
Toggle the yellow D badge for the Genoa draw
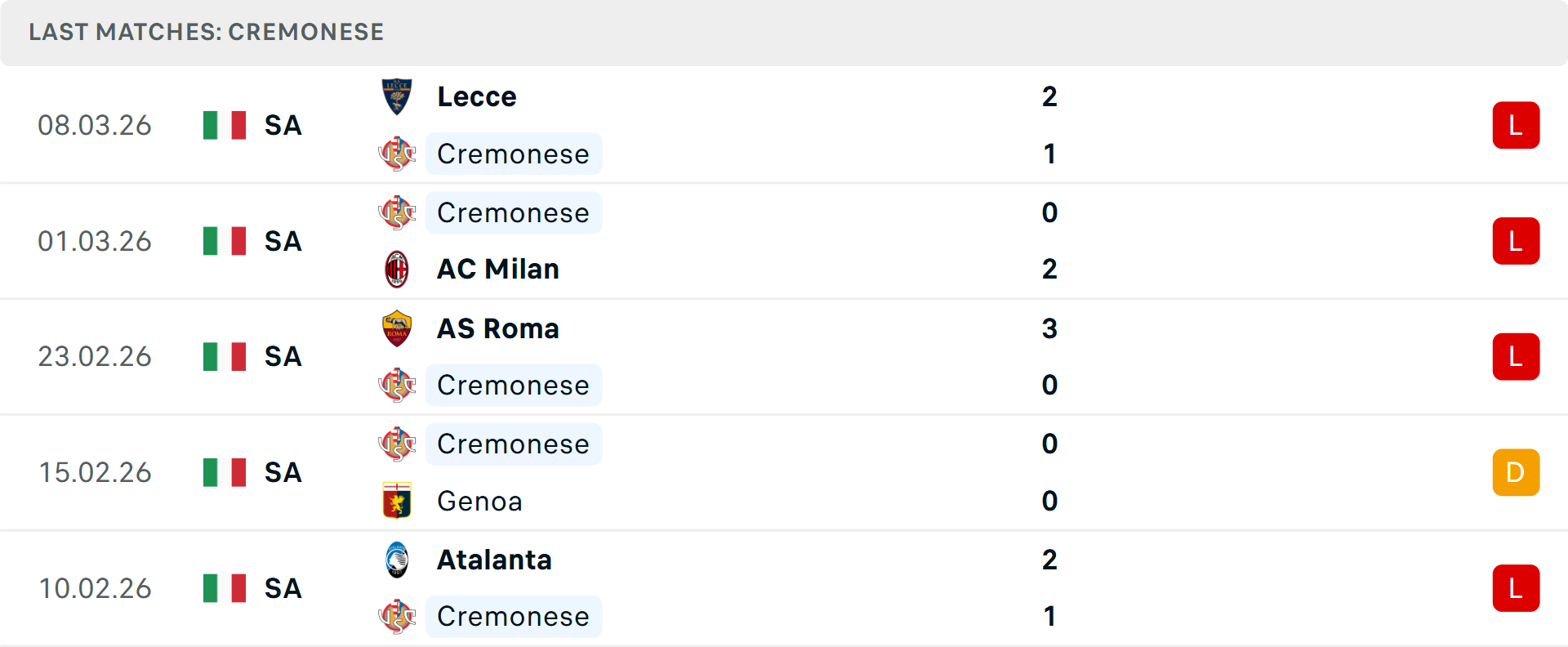1516,472
